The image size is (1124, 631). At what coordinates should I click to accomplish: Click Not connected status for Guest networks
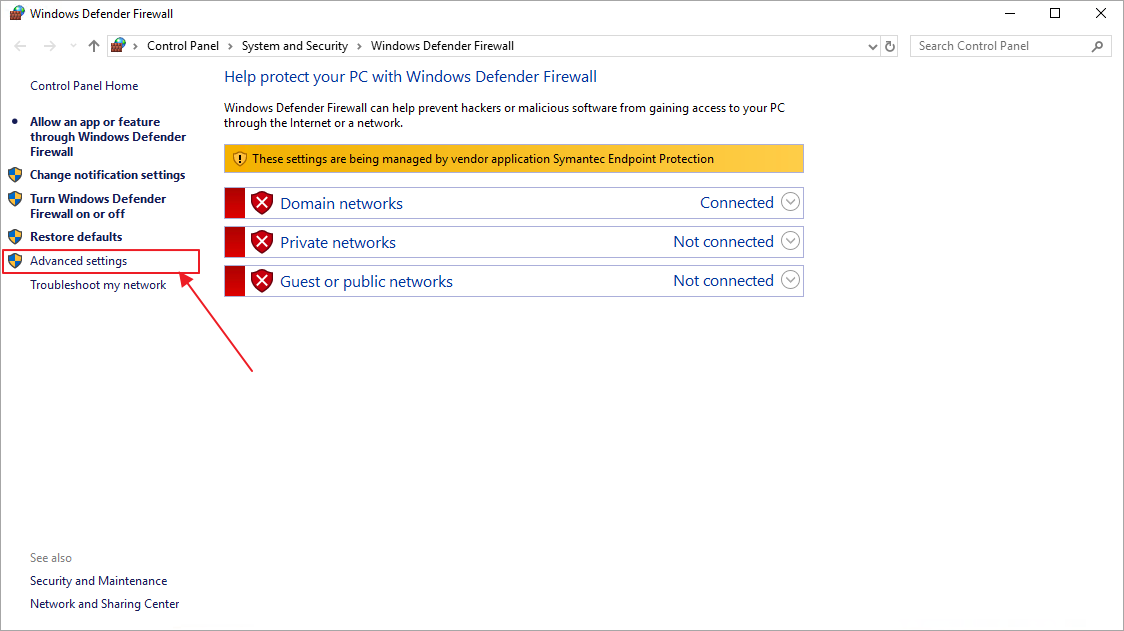click(x=723, y=280)
